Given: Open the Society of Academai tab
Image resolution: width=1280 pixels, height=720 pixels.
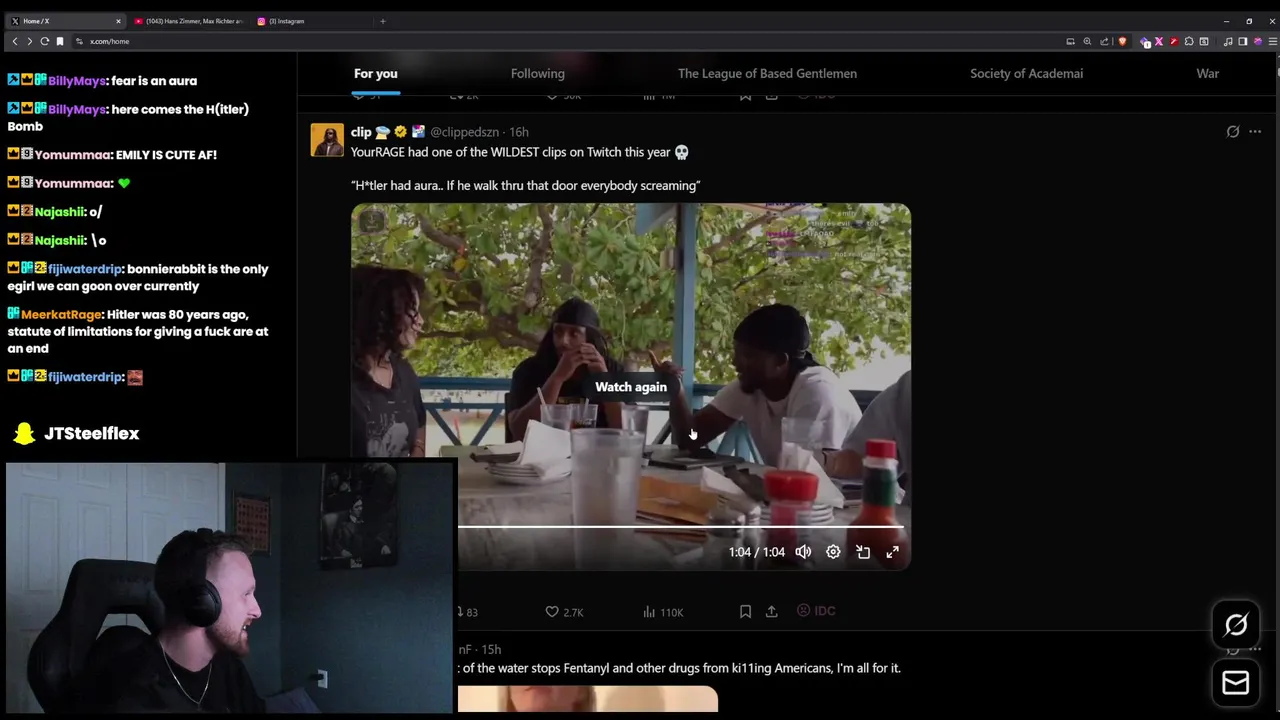Looking at the screenshot, I should (x=1026, y=73).
